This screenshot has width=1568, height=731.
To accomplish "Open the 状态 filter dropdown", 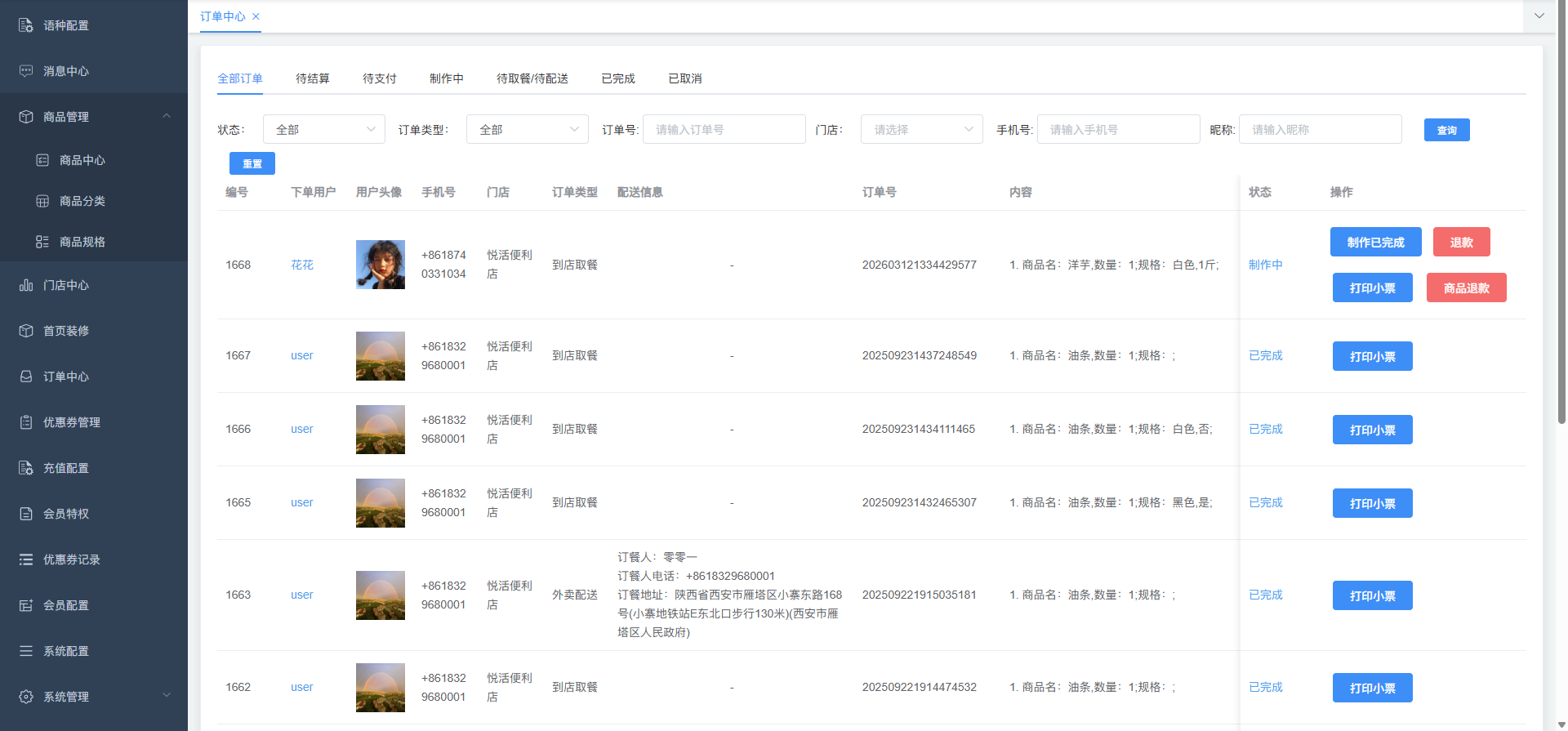I will coord(323,129).
